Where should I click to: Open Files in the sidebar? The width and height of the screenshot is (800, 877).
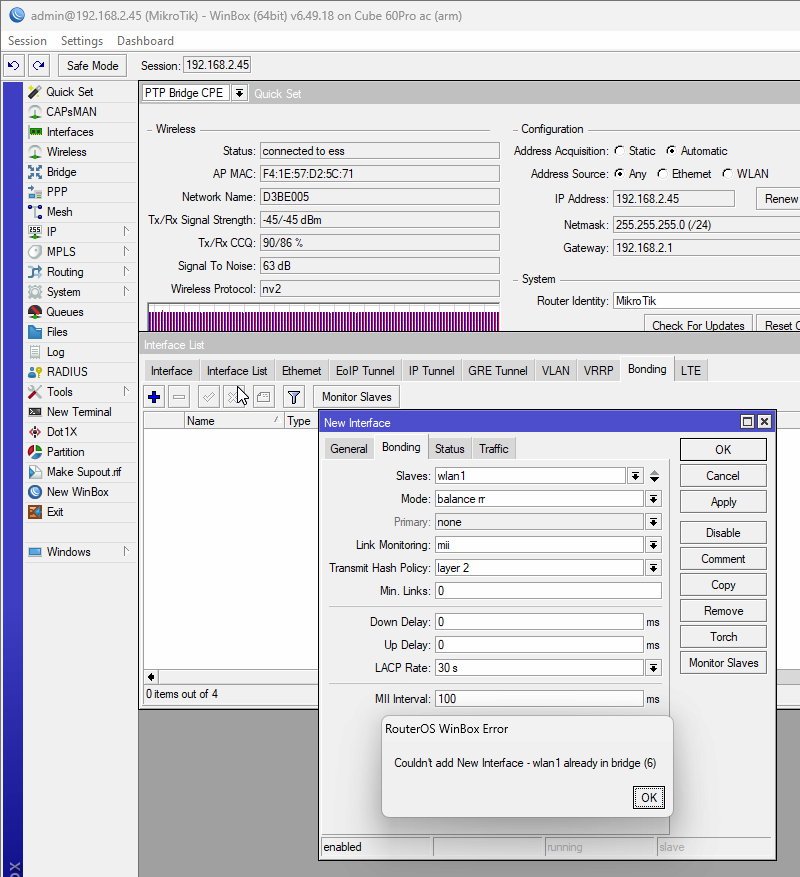(57, 332)
